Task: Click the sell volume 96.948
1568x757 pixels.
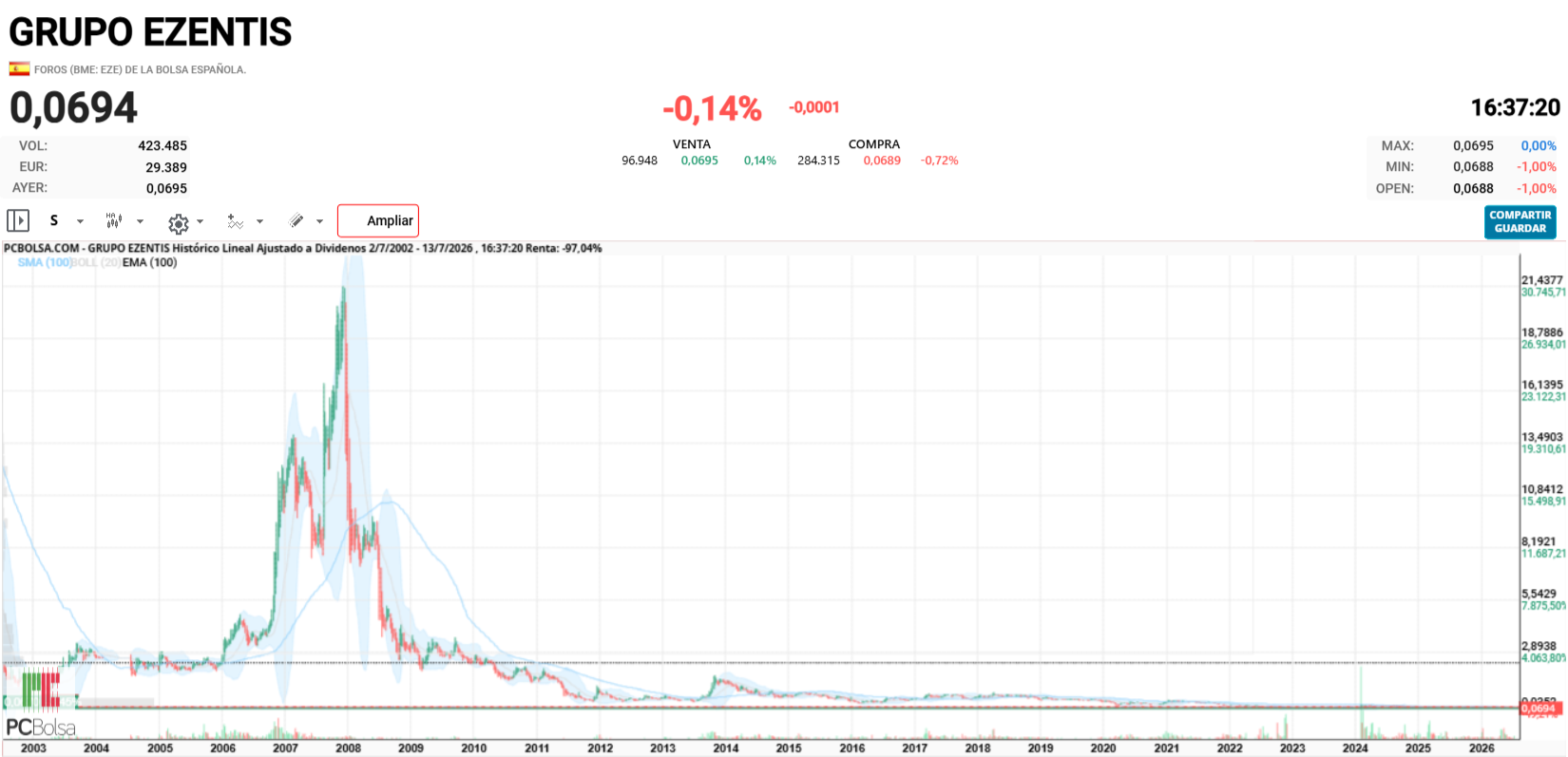Action: (640, 161)
